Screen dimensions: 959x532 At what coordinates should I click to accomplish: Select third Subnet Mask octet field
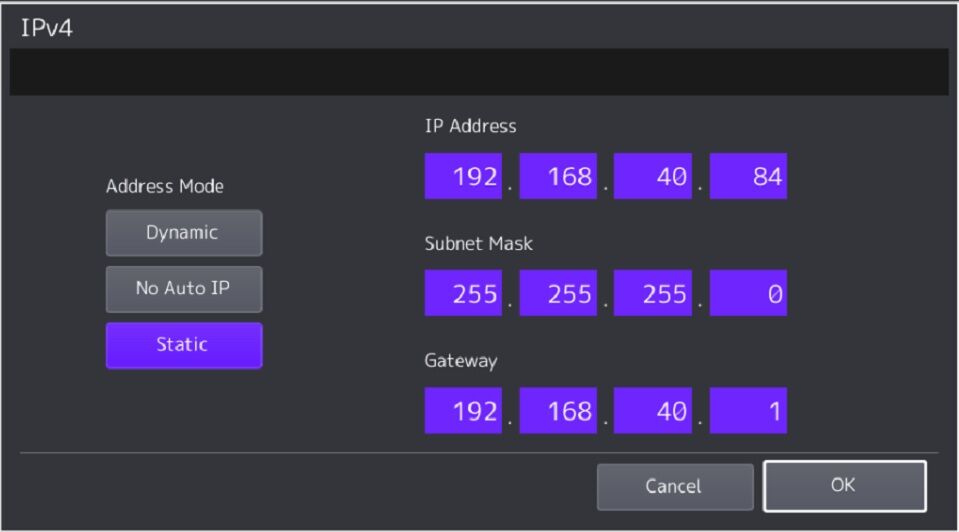[653, 293]
